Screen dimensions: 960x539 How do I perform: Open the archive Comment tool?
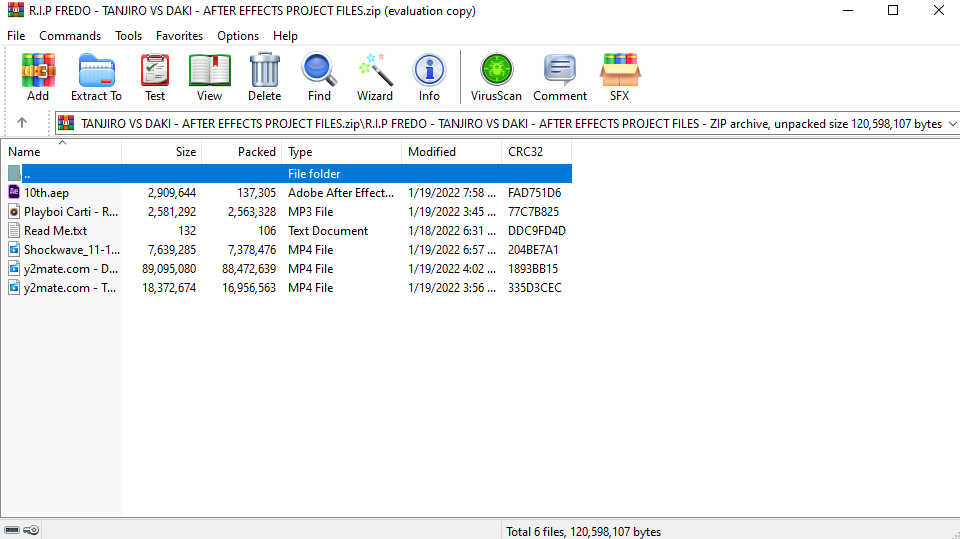[560, 70]
